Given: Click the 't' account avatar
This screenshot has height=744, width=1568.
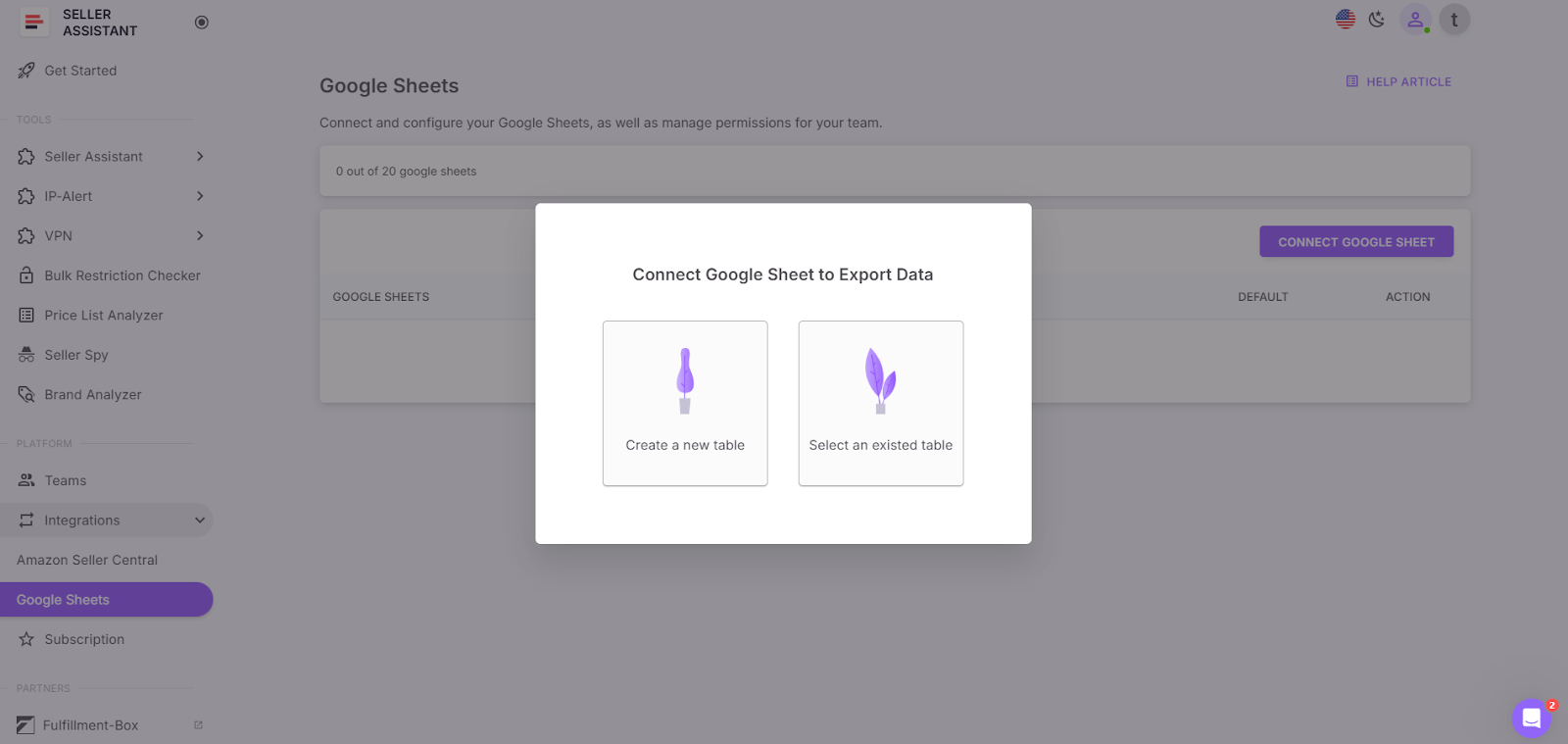Looking at the screenshot, I should [x=1454, y=19].
